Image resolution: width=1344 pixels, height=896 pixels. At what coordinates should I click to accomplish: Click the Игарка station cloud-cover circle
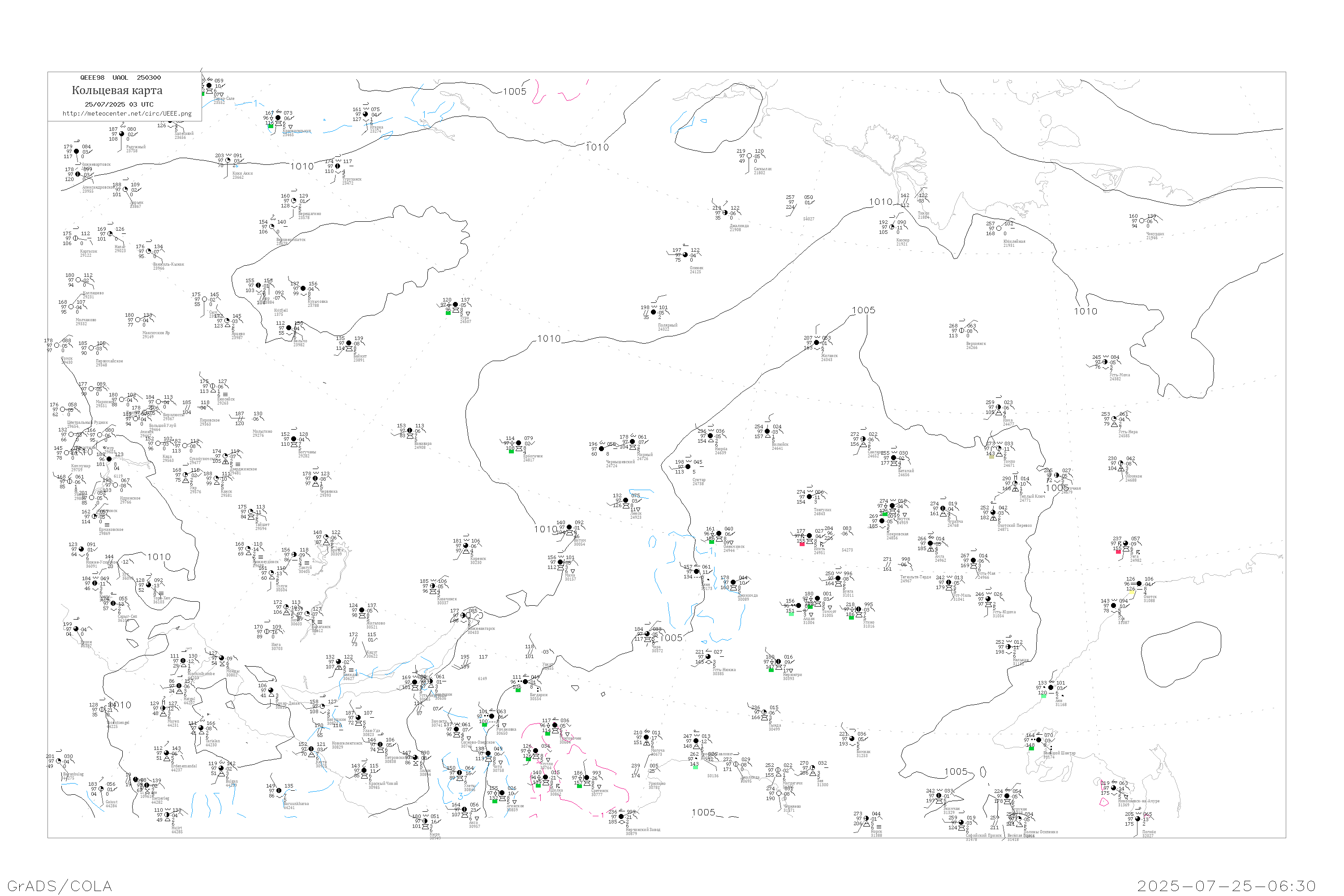[x=366, y=114]
